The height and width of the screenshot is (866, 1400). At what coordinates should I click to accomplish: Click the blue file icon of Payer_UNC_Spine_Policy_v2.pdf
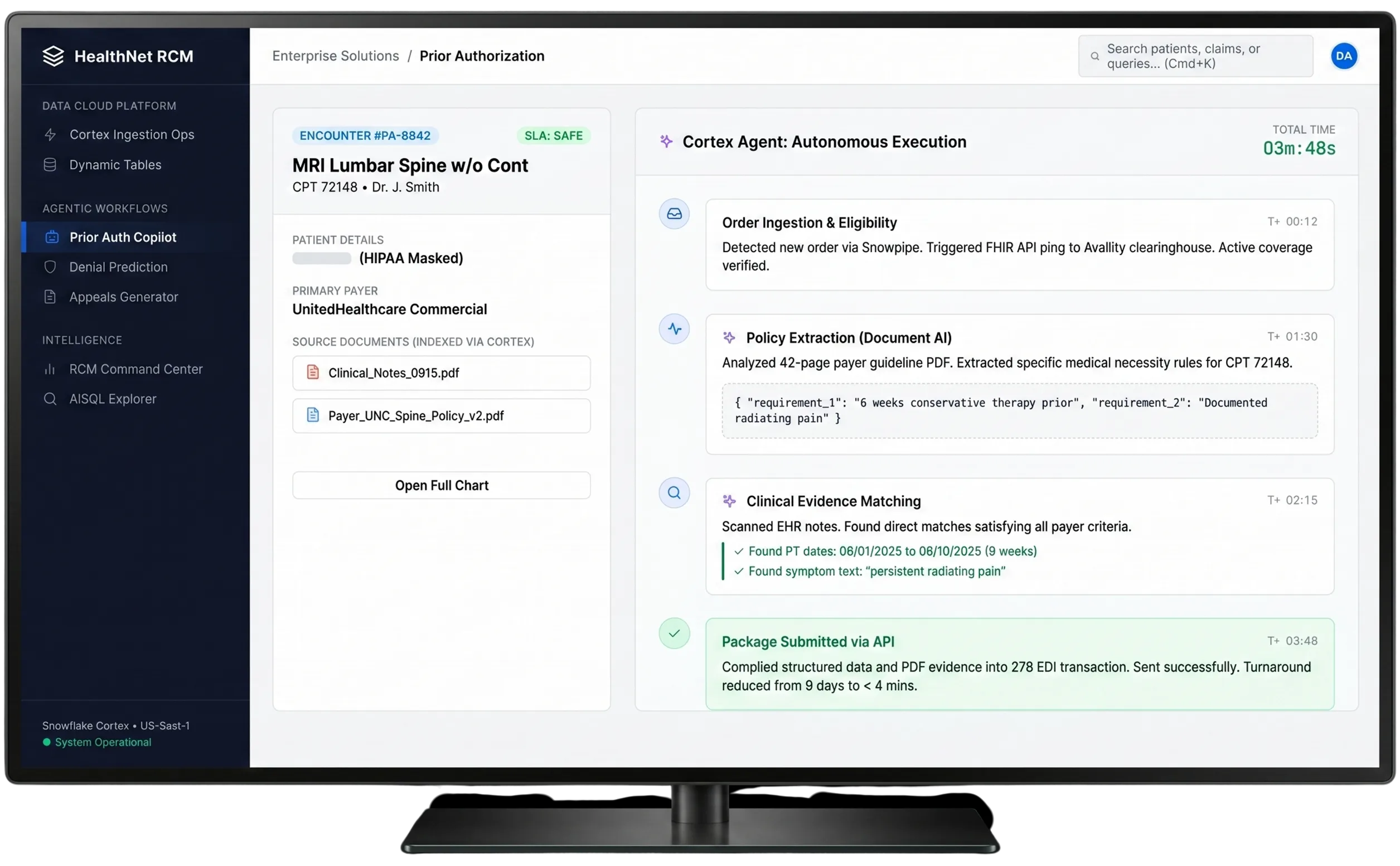(313, 415)
